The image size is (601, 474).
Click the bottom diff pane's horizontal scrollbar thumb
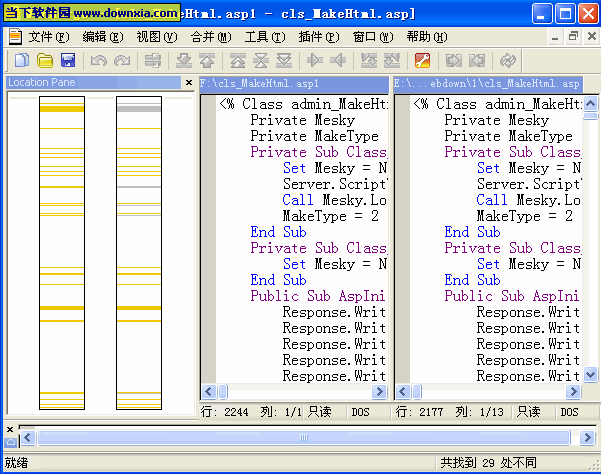pyautogui.click(x=304, y=437)
